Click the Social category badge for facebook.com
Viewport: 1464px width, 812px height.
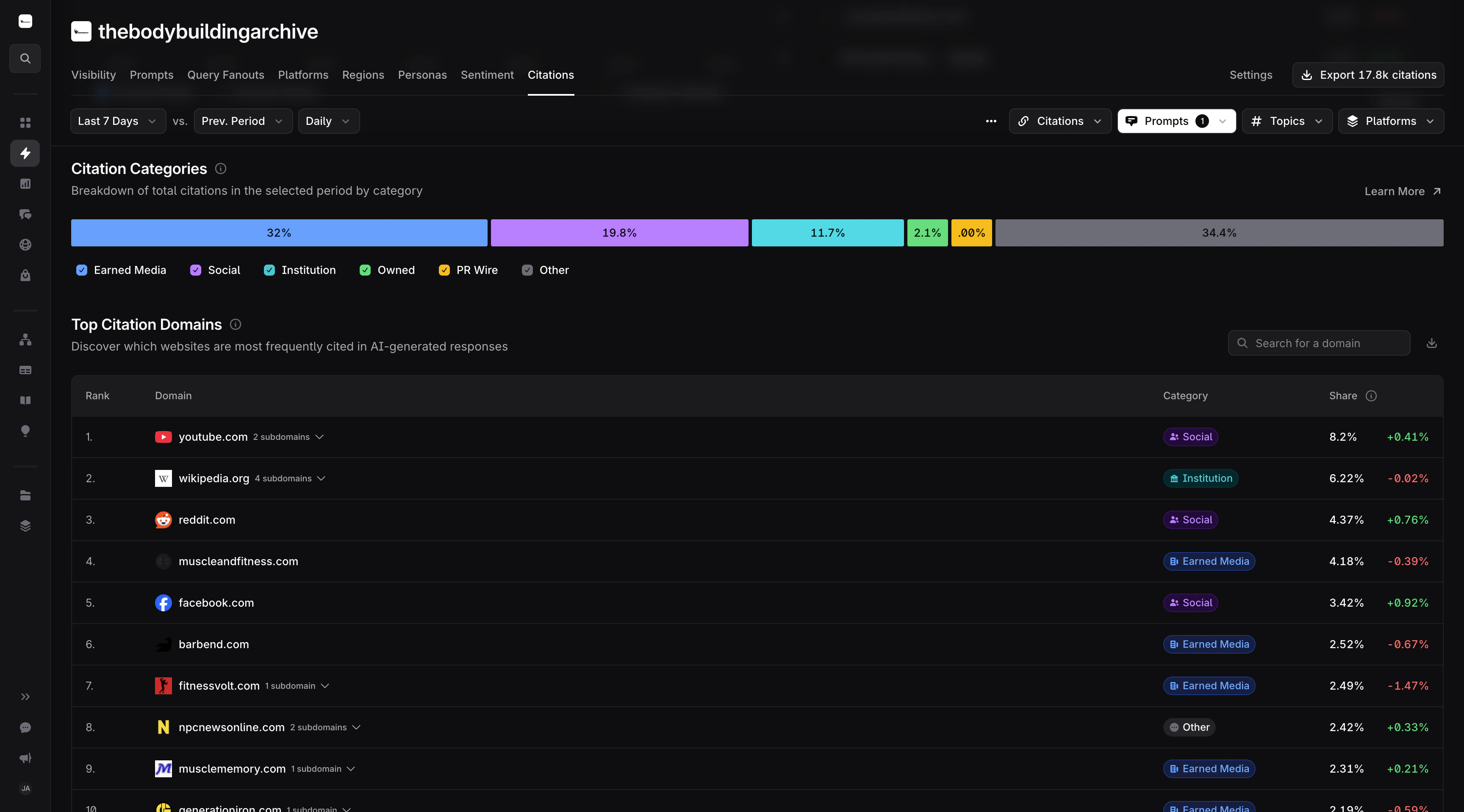click(1191, 603)
